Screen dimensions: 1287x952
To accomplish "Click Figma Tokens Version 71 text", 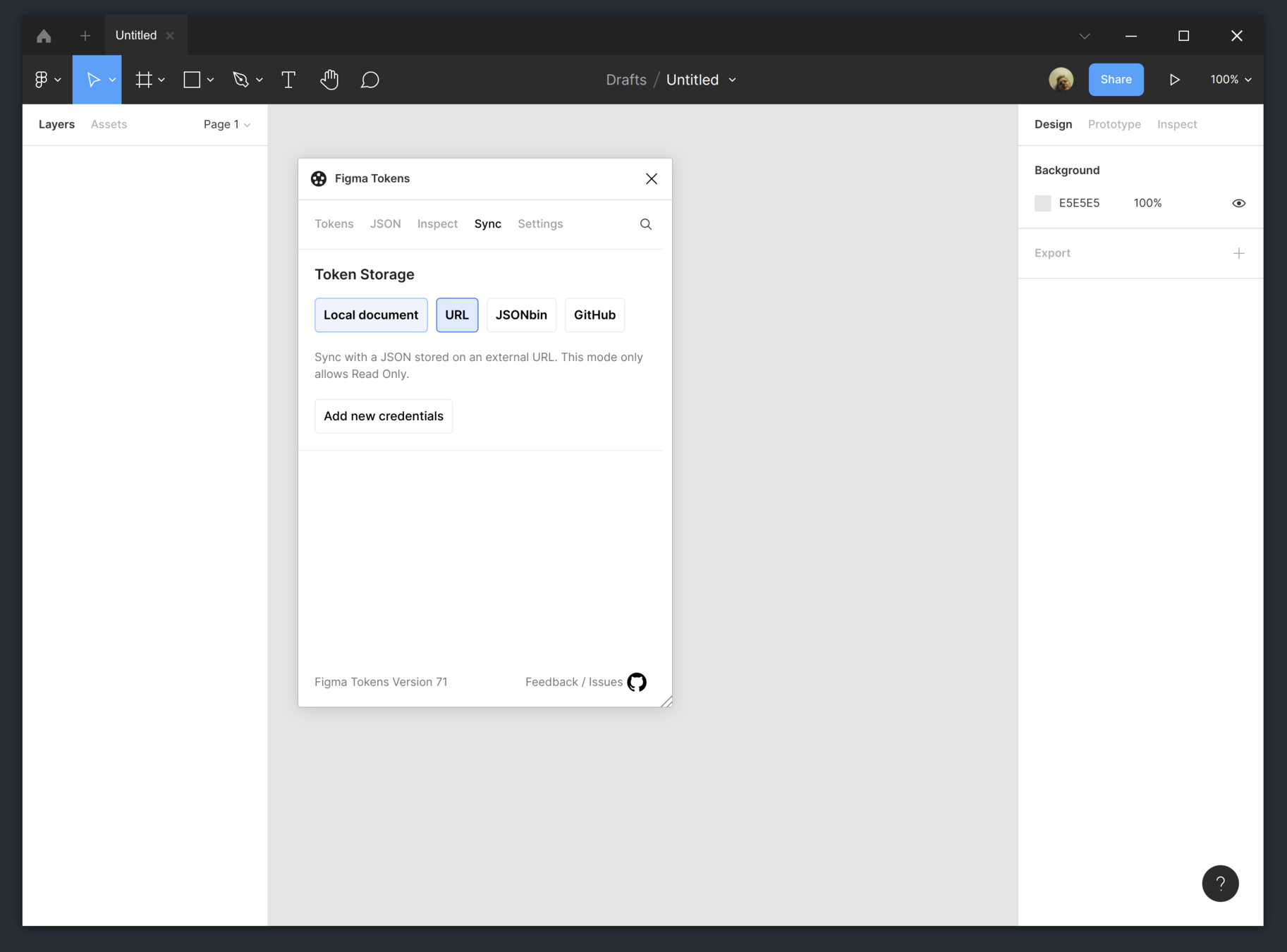I will (381, 682).
